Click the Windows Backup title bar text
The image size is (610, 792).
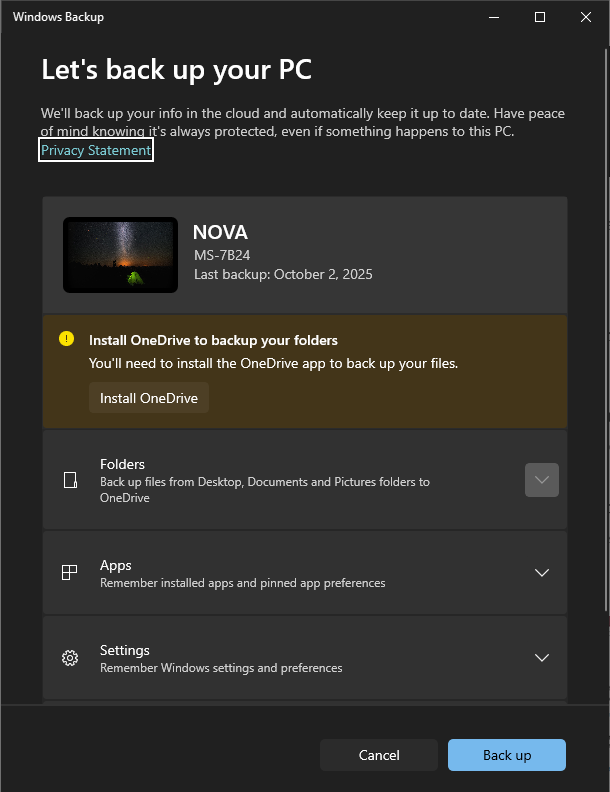[x=59, y=17]
